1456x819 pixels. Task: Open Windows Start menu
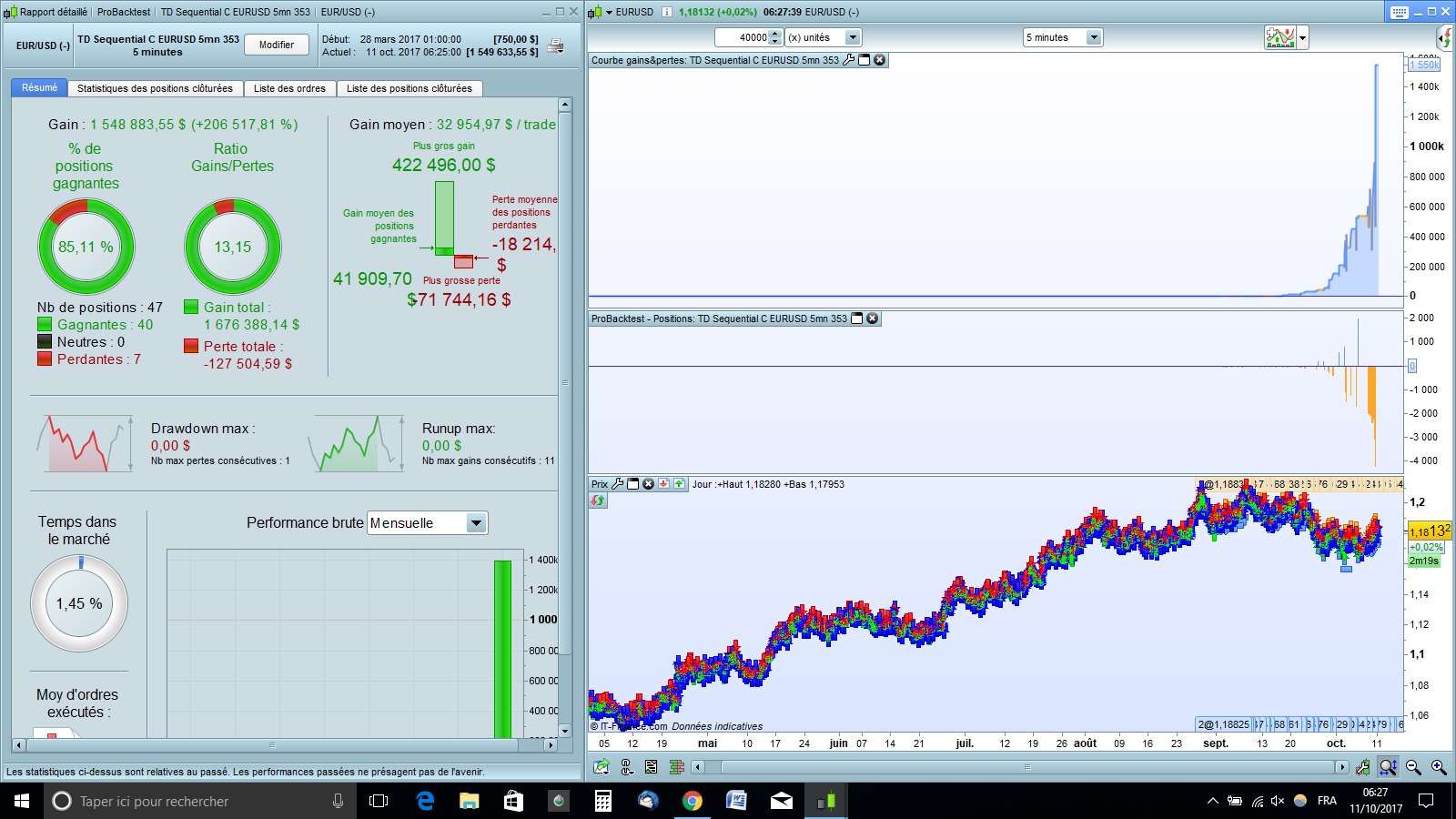(x=22, y=801)
